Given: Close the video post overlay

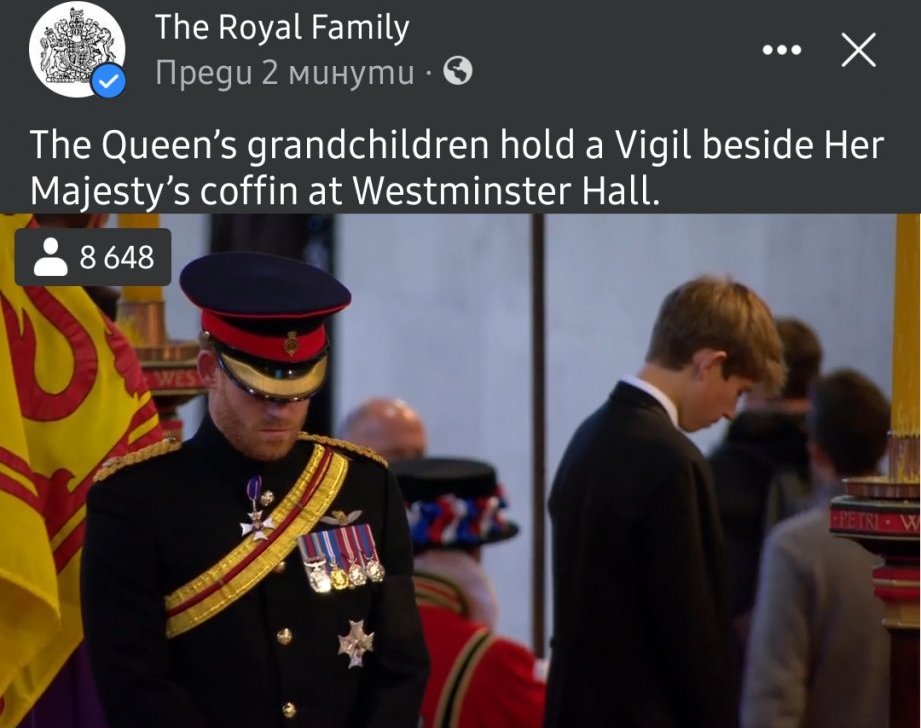Looking at the screenshot, I should pyautogui.click(x=858, y=50).
